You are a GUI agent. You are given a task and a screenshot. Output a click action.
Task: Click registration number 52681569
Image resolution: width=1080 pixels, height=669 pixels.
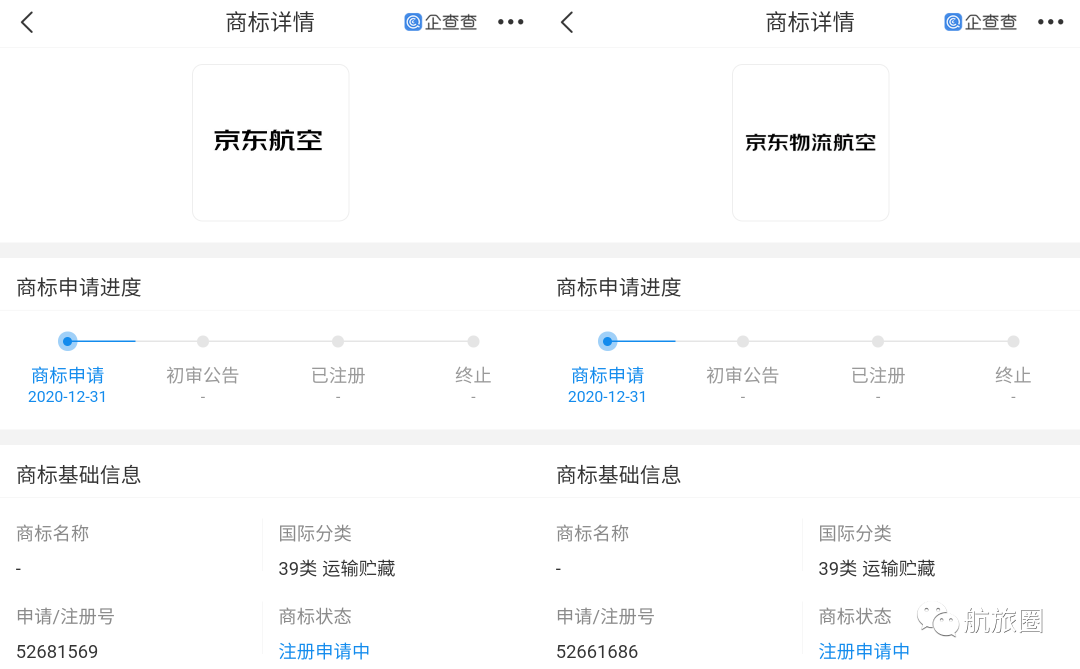[x=57, y=651]
